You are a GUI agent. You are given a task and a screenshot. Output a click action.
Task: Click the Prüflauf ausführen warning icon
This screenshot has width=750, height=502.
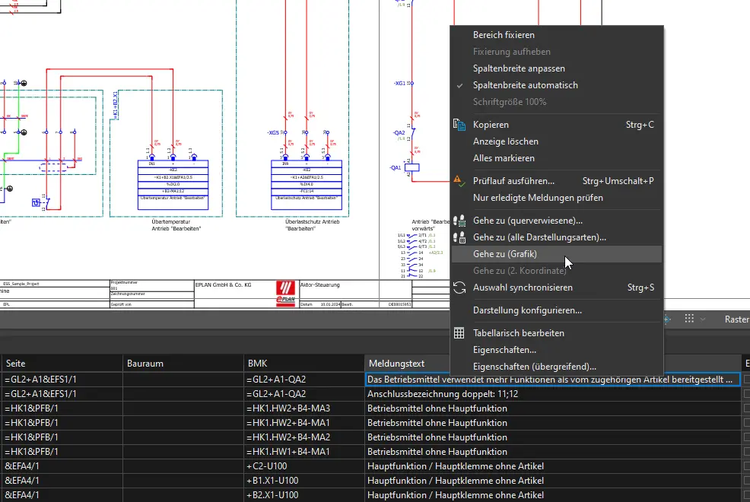click(460, 181)
